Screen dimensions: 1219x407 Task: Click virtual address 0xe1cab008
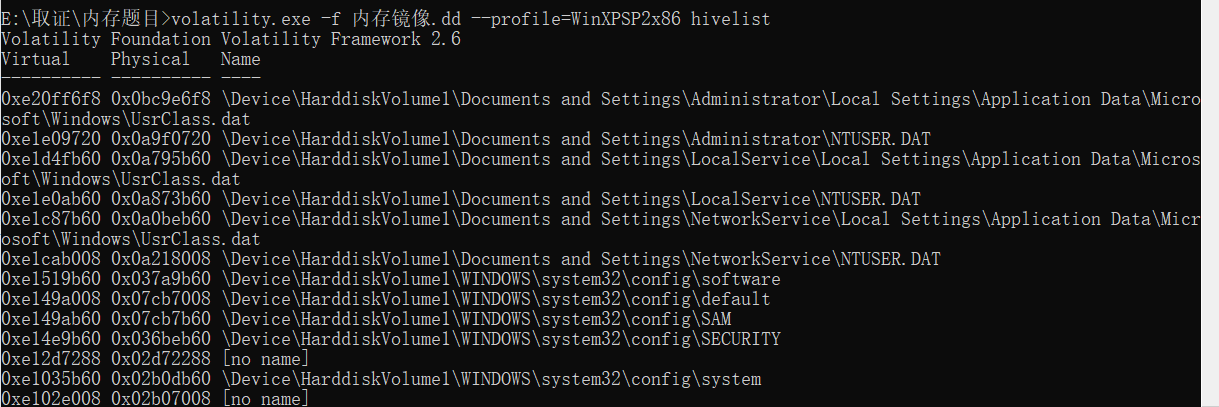[51, 259]
